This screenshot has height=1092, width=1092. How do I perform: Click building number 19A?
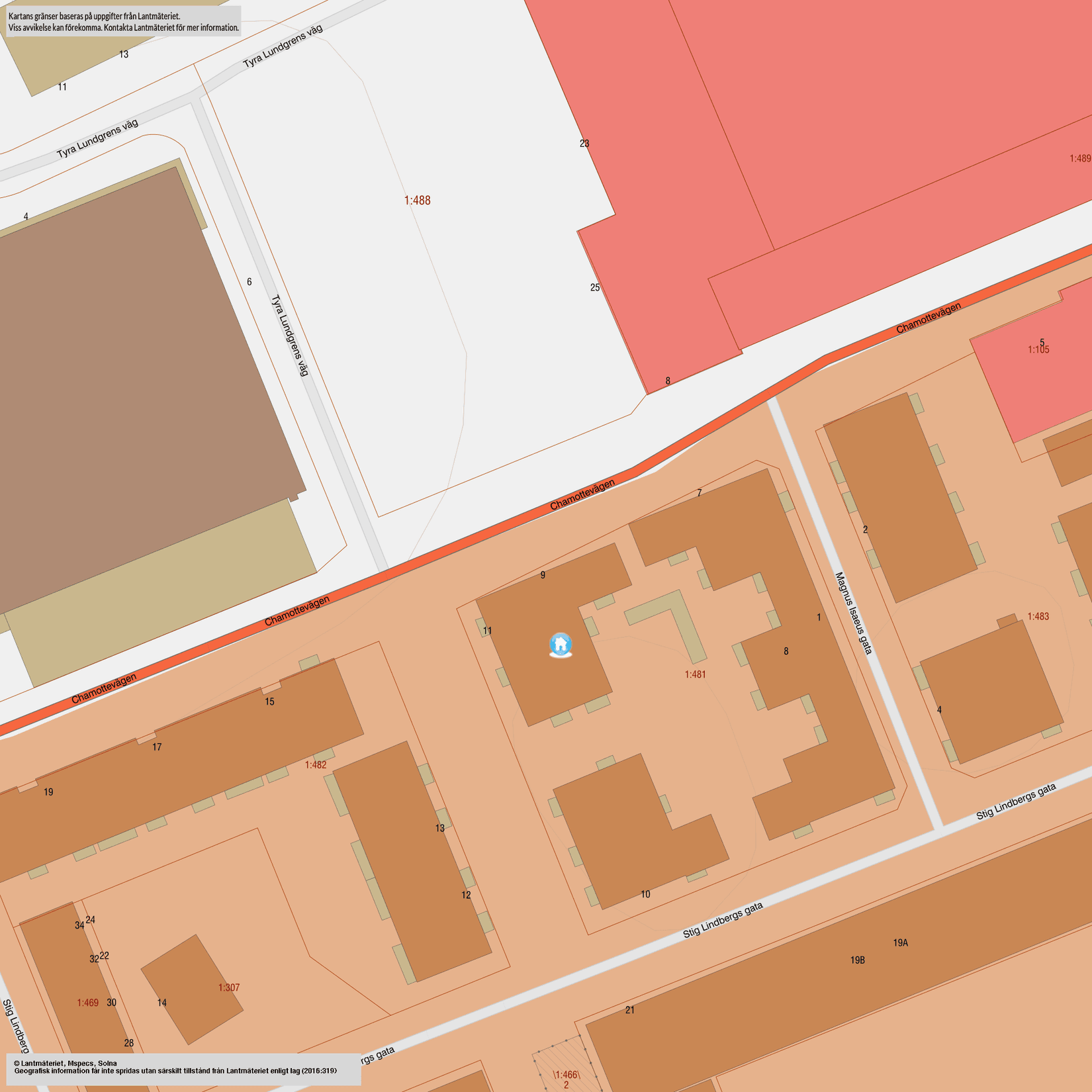(x=900, y=942)
